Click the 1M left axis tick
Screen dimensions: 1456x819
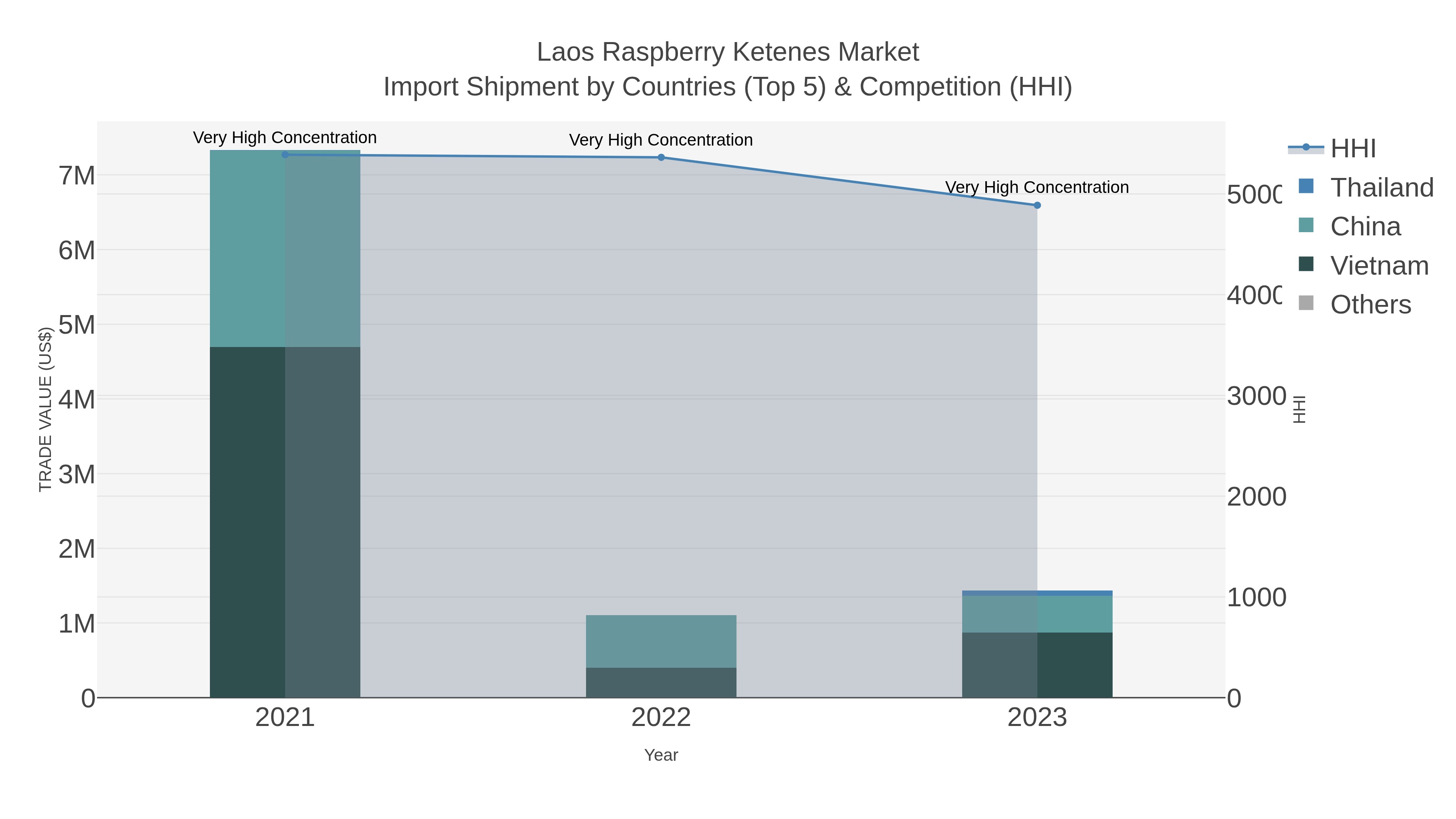point(77,624)
